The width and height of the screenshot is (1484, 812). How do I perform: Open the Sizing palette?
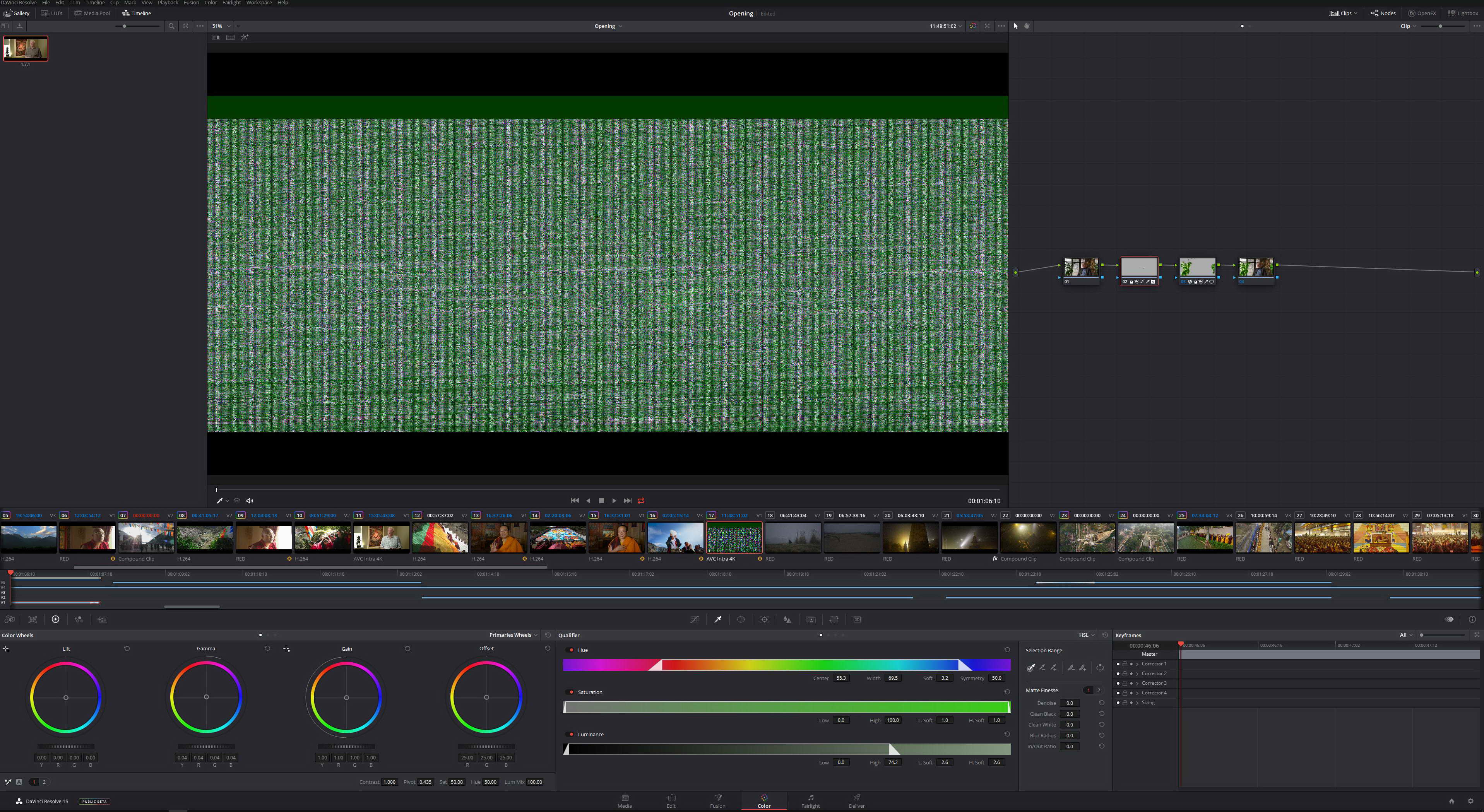click(x=834, y=620)
